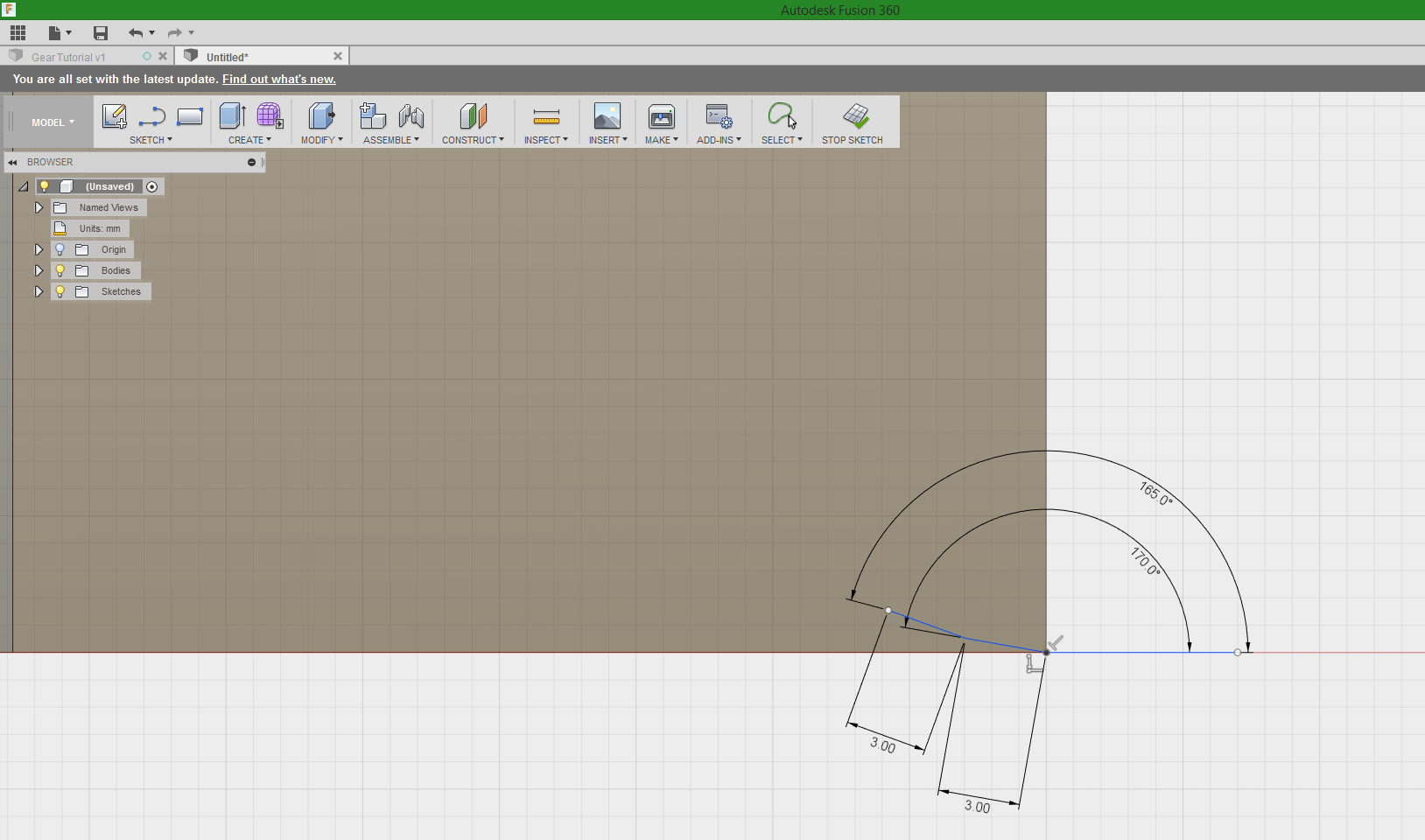Click Stop Sketch to finish sketching
The height and width of the screenshot is (840, 1425).
click(855, 122)
